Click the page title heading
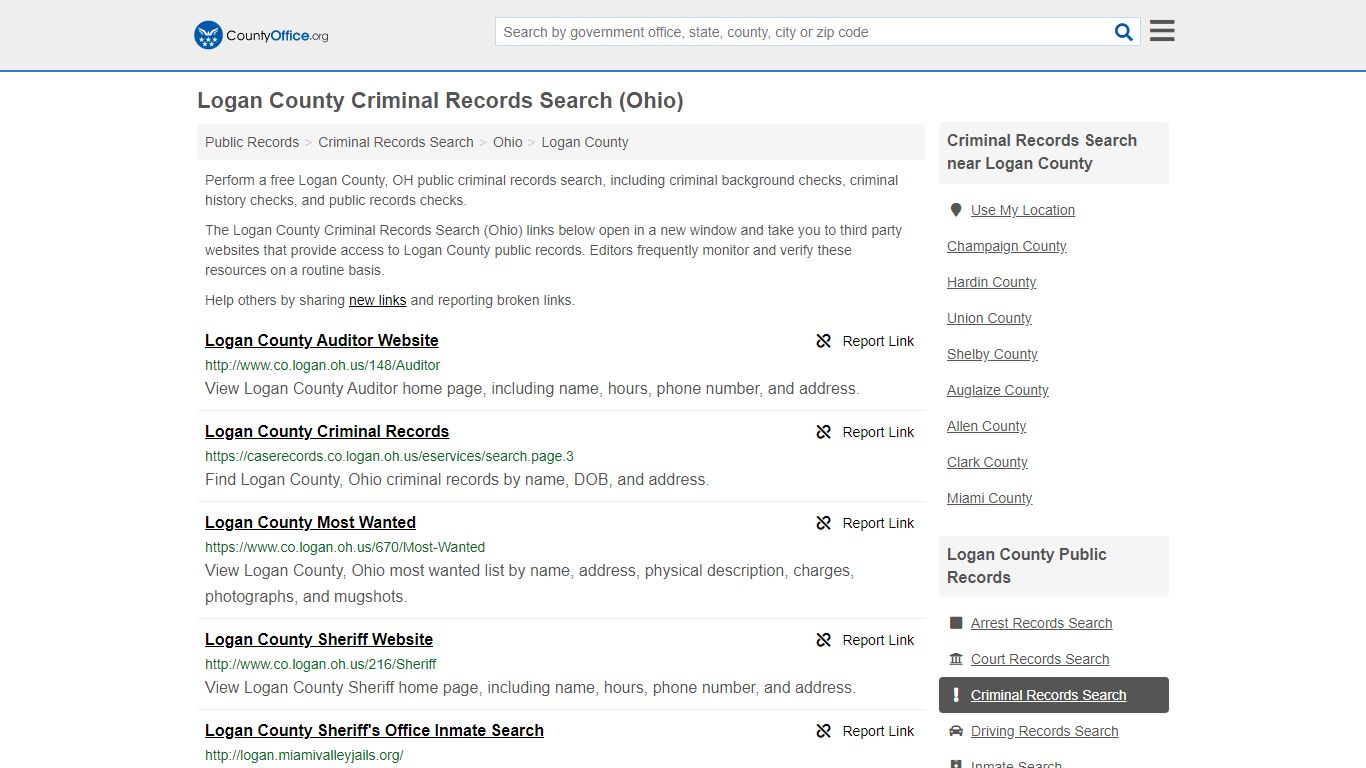 tap(440, 101)
